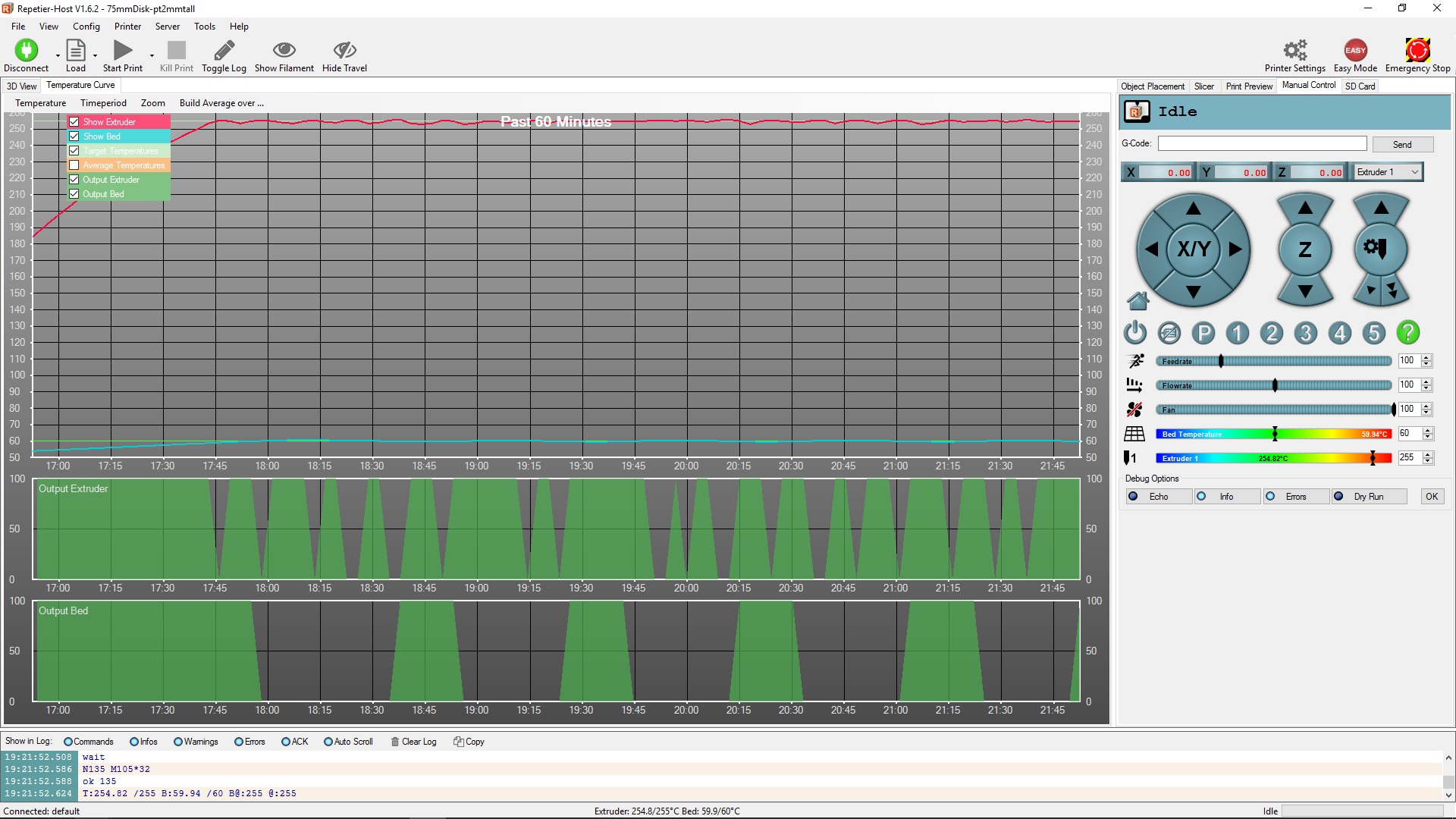Click the power toggle icon

1134,333
